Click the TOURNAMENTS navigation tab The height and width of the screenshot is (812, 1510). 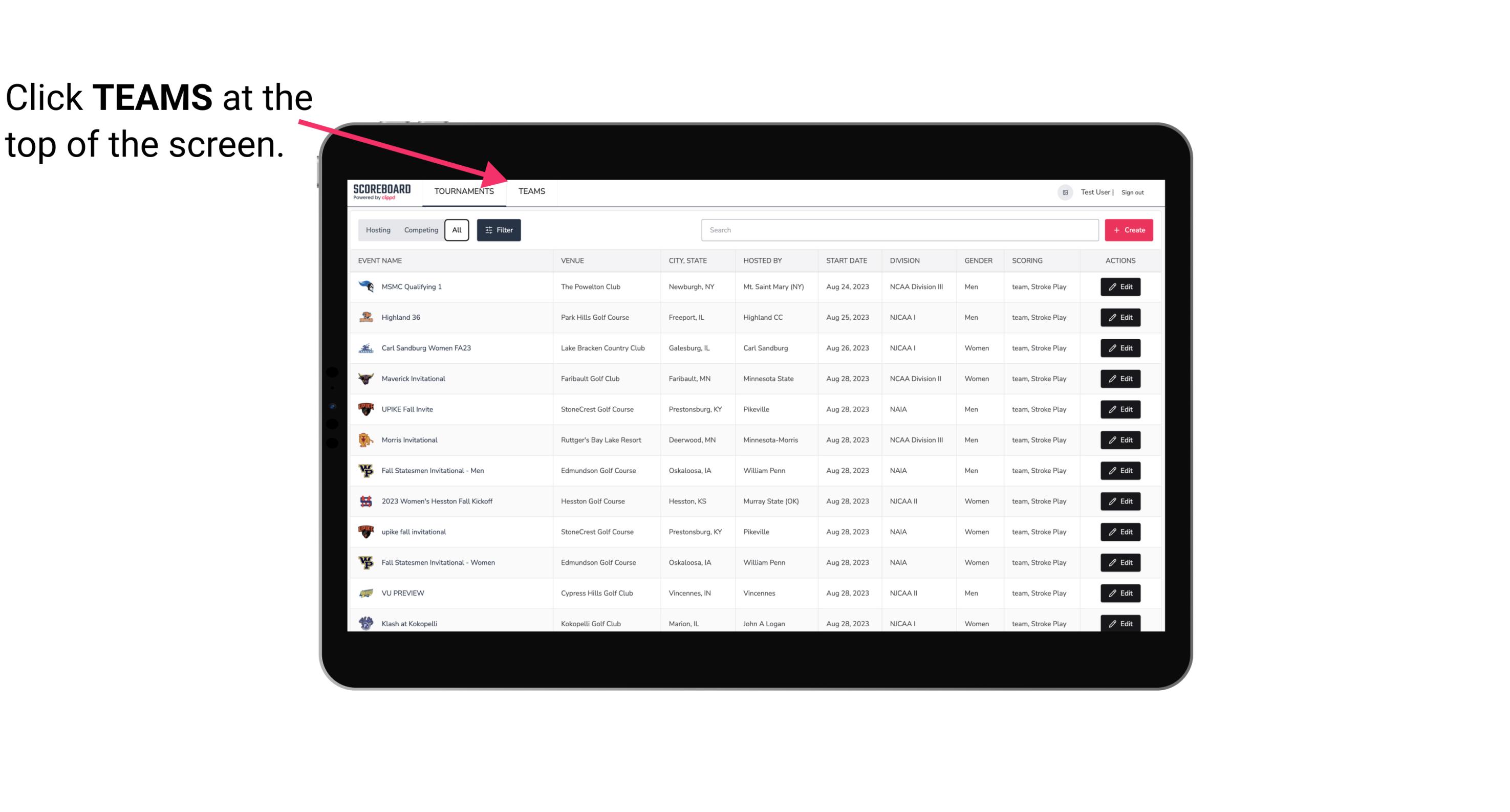pyautogui.click(x=464, y=191)
